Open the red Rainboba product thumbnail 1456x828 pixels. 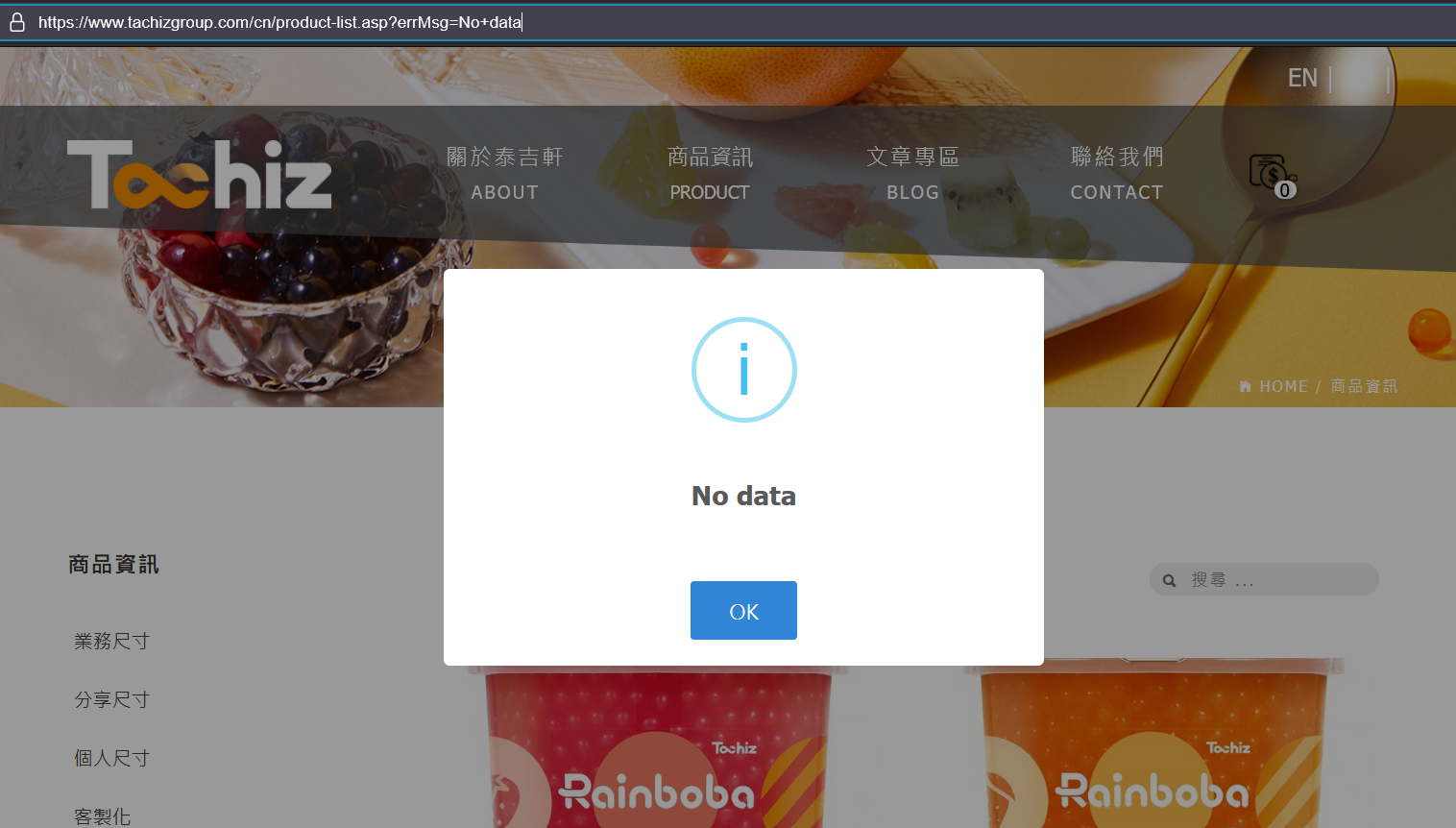pos(658,747)
